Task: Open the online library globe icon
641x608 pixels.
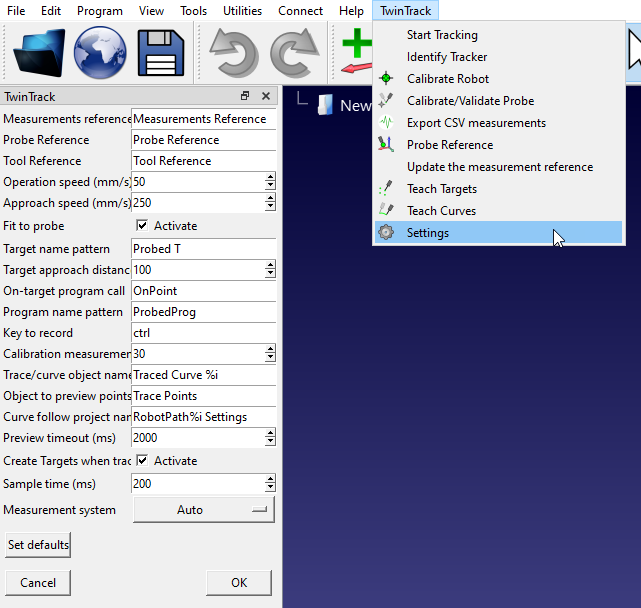Action: point(100,52)
